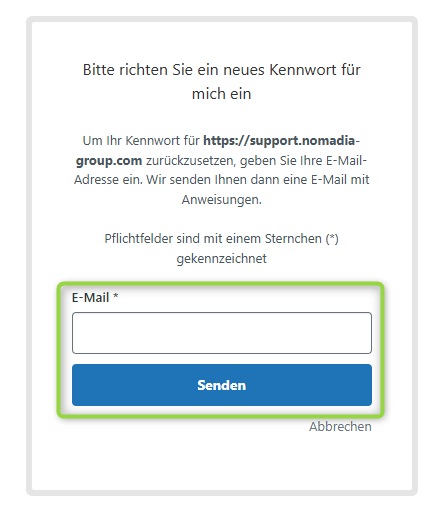The width and height of the screenshot is (439, 524).
Task: Click the bold https://support.nomadia- URL text
Action: coord(281,141)
